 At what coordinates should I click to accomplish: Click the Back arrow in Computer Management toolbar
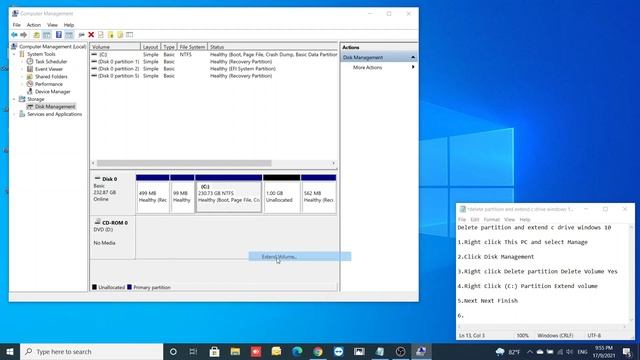click(x=14, y=35)
